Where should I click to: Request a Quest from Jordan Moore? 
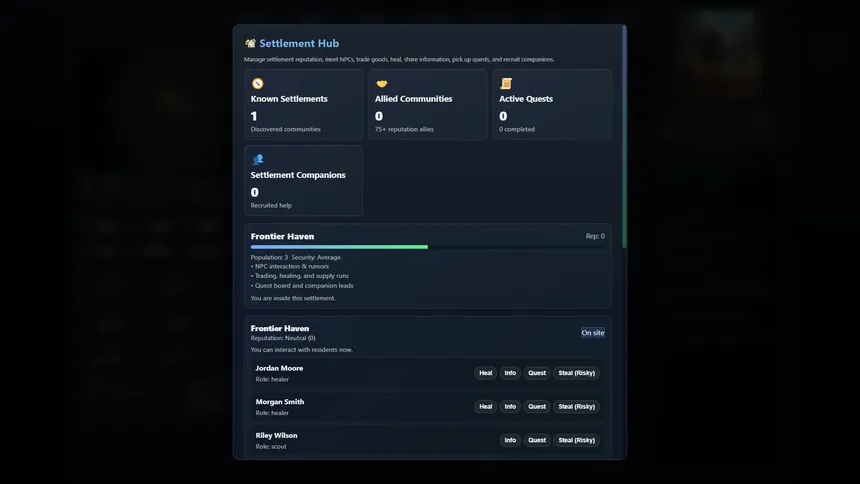(x=537, y=373)
